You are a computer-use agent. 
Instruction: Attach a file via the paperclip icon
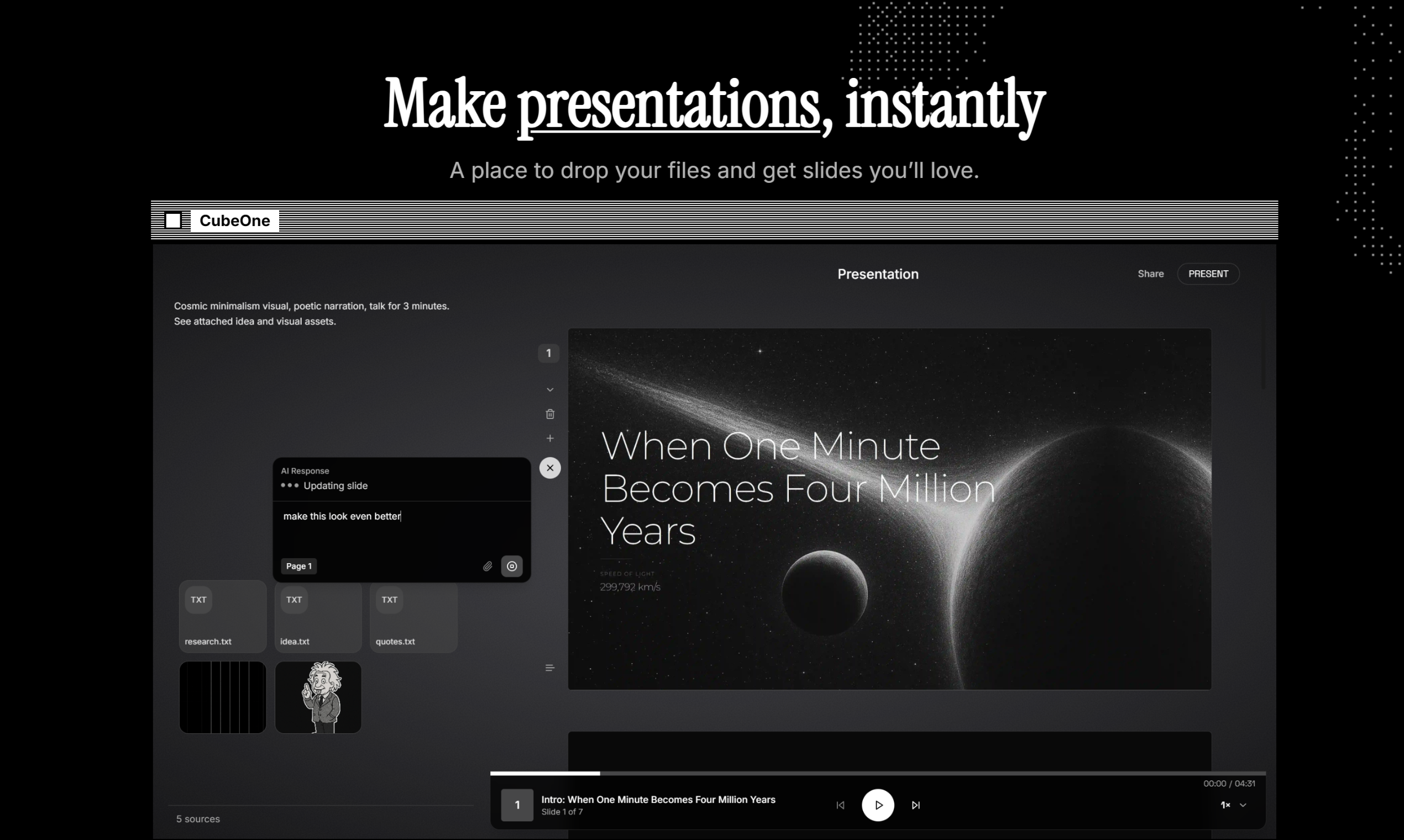pos(488,566)
